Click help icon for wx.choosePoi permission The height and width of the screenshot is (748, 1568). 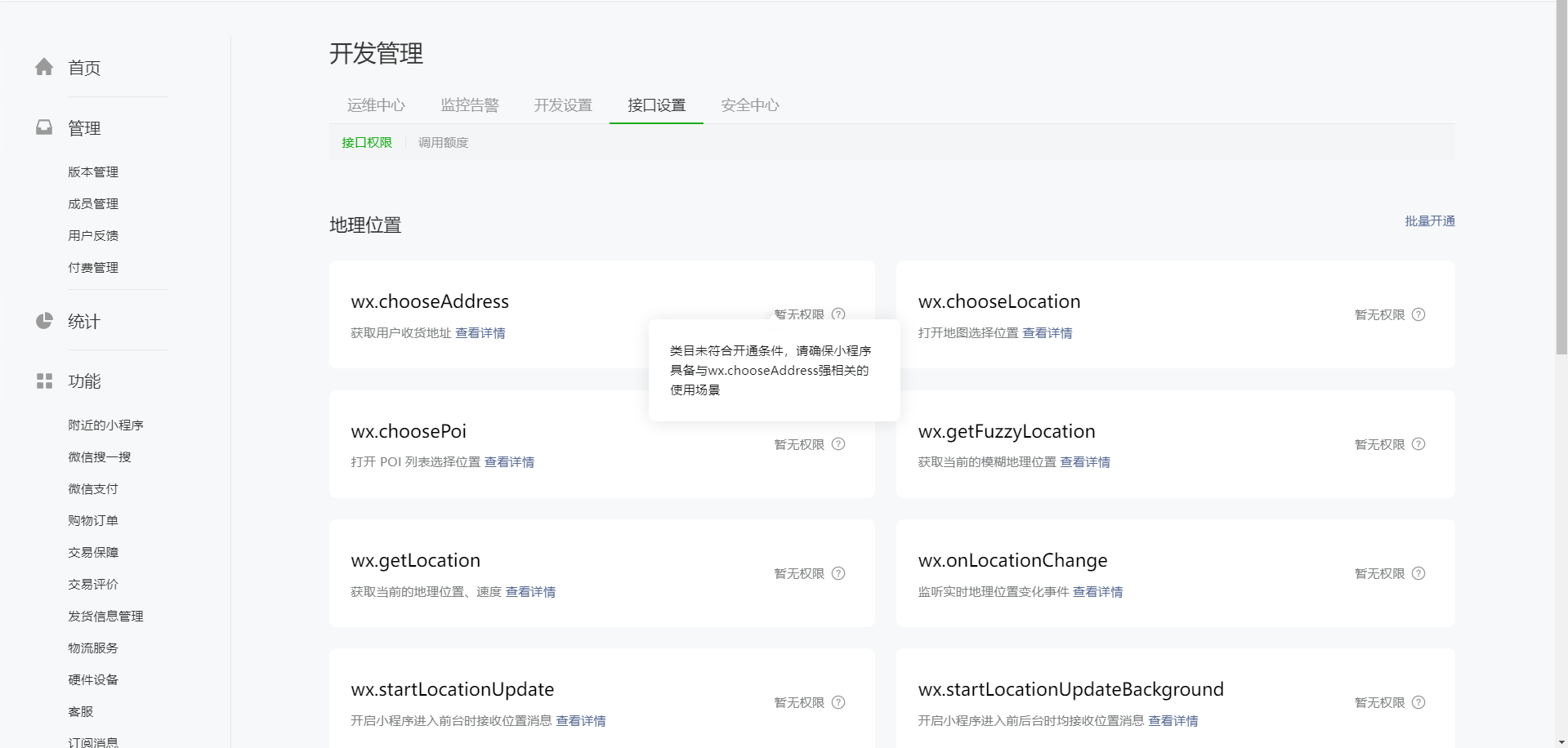pyautogui.click(x=838, y=444)
